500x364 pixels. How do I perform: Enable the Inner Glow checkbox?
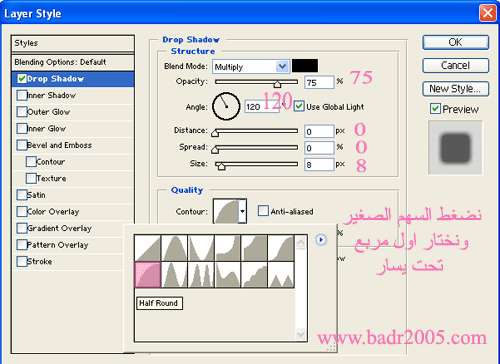(22, 128)
